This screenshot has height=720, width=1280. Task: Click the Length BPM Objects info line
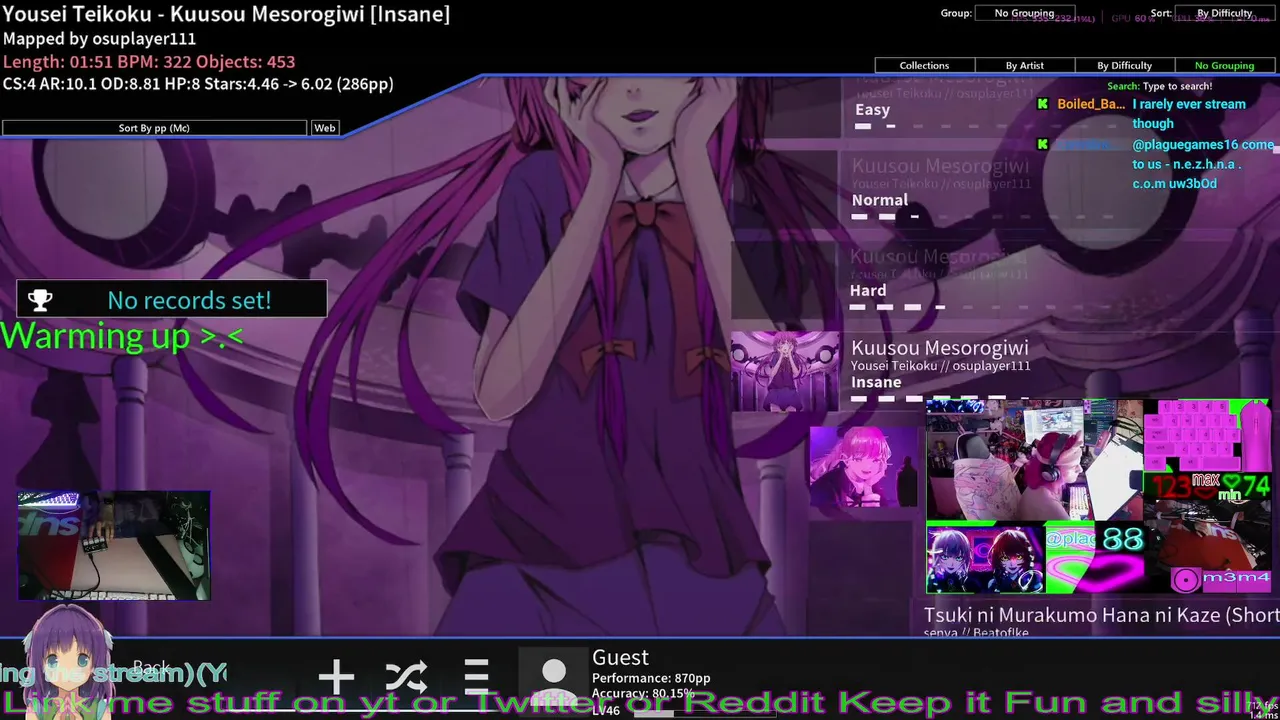(149, 61)
